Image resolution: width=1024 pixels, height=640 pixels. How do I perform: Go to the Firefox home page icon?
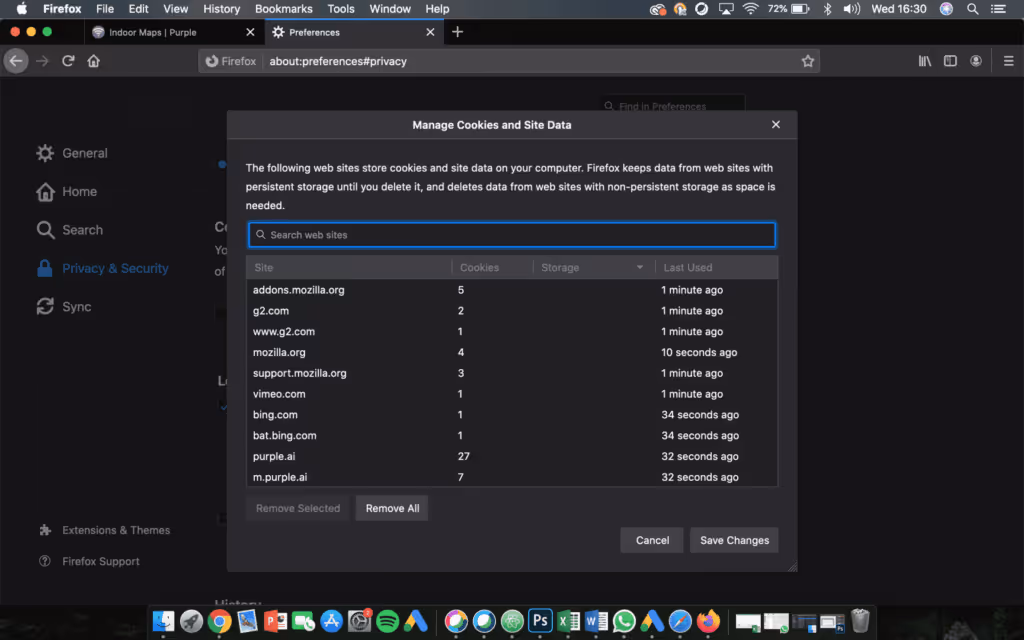point(93,61)
